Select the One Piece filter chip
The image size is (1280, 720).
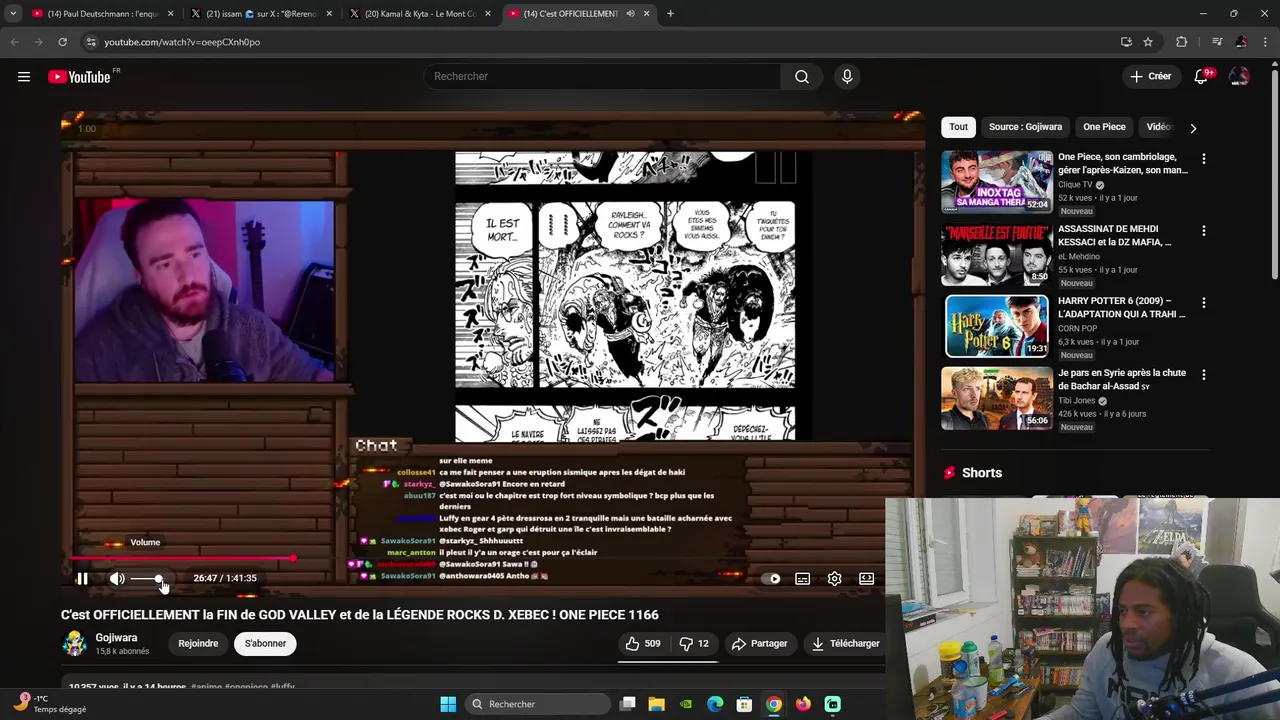coord(1104,127)
